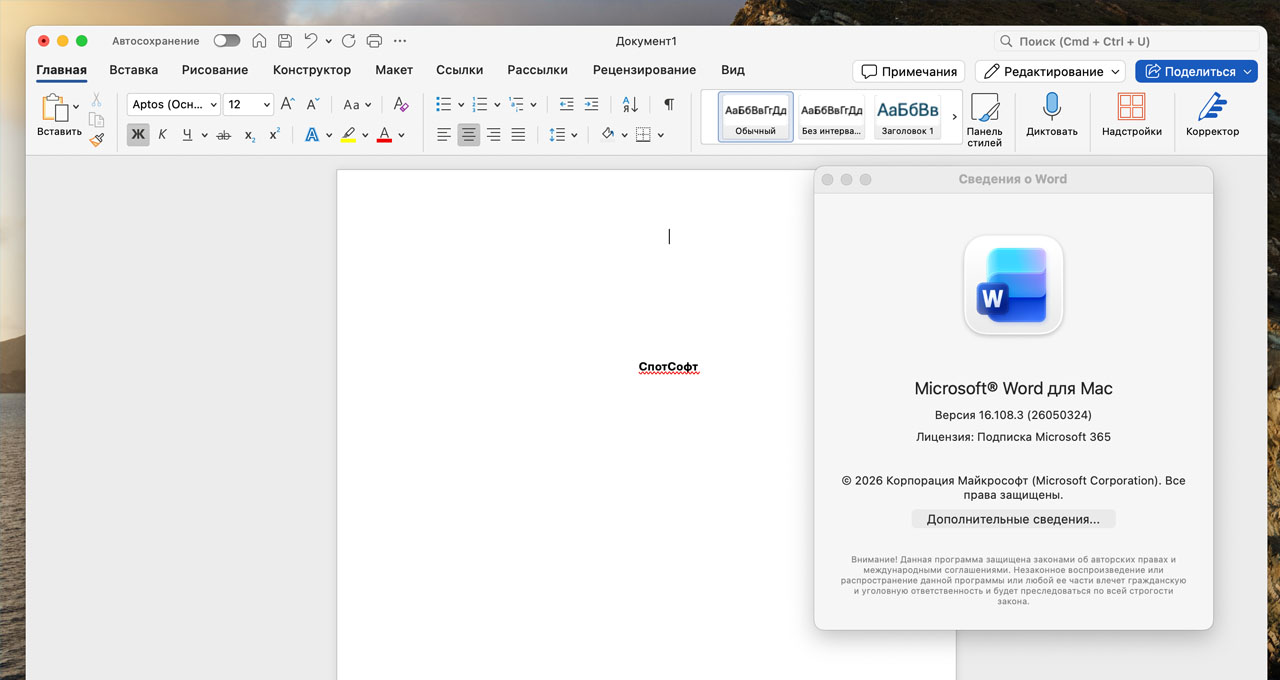
Task: Expand styles gallery chevron
Action: [x=954, y=117]
